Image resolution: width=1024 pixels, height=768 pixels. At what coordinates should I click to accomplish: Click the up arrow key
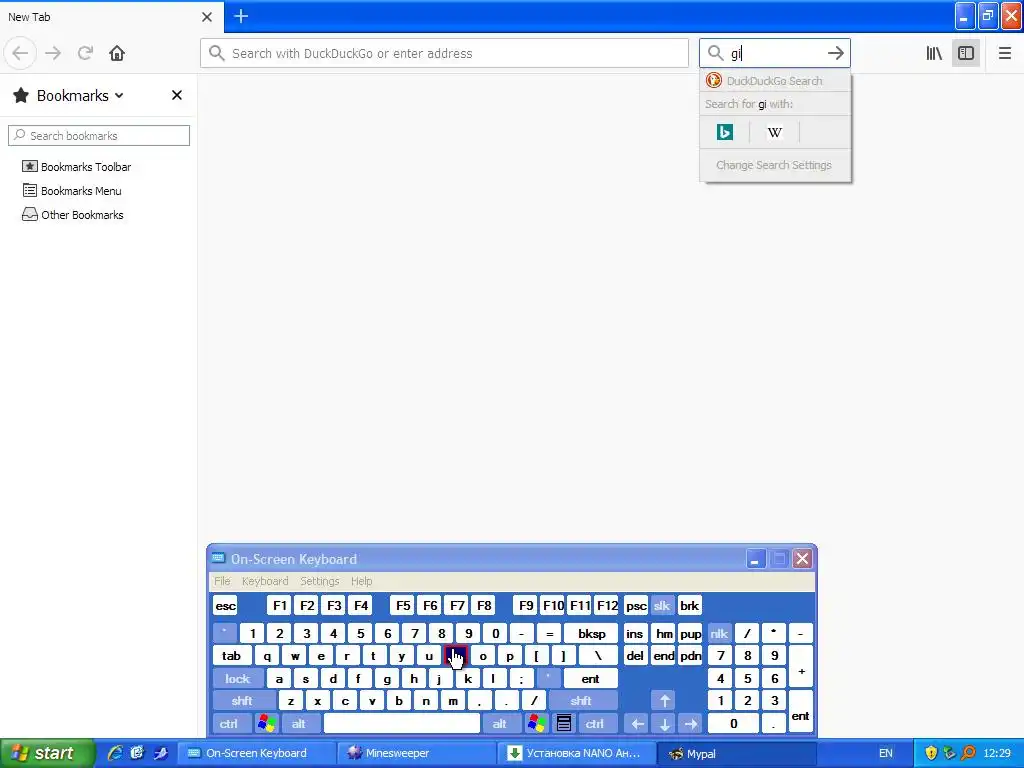click(x=664, y=701)
